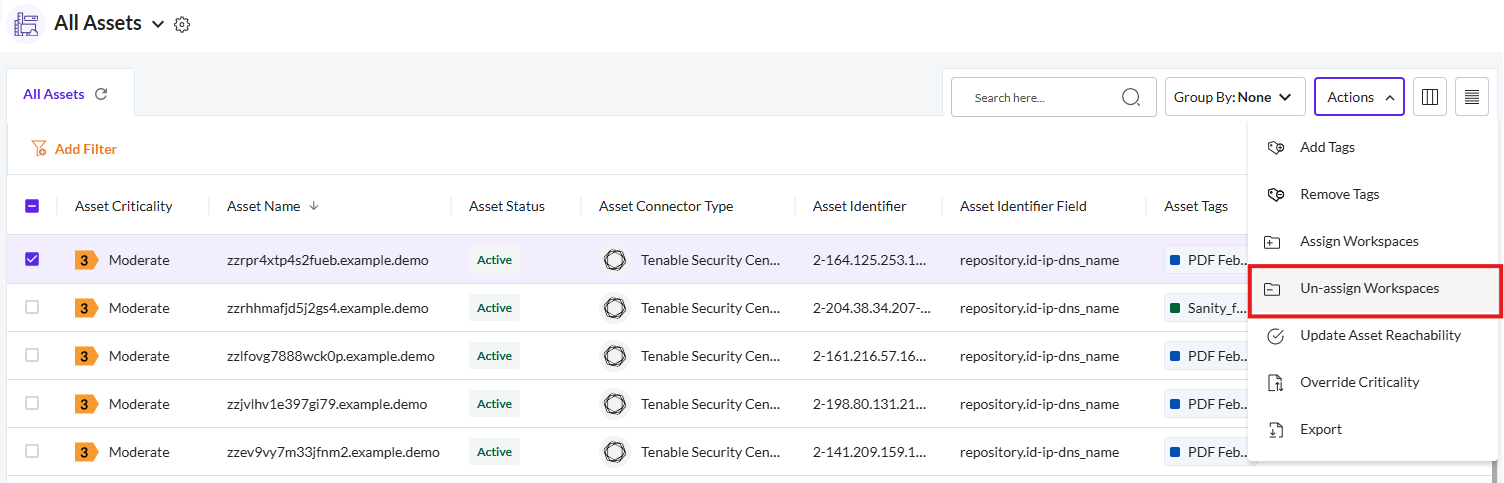
Task: Click identifier 2-161.216.57.16 cell
Action: [870, 356]
